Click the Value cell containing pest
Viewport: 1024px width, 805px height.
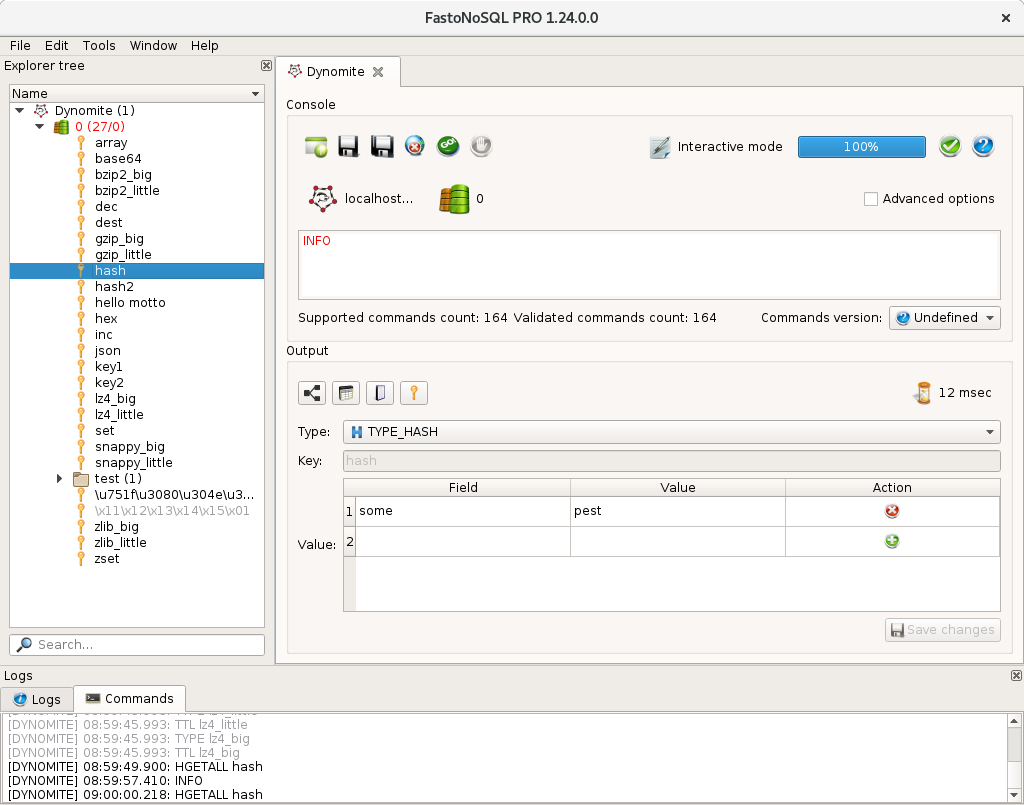678,511
